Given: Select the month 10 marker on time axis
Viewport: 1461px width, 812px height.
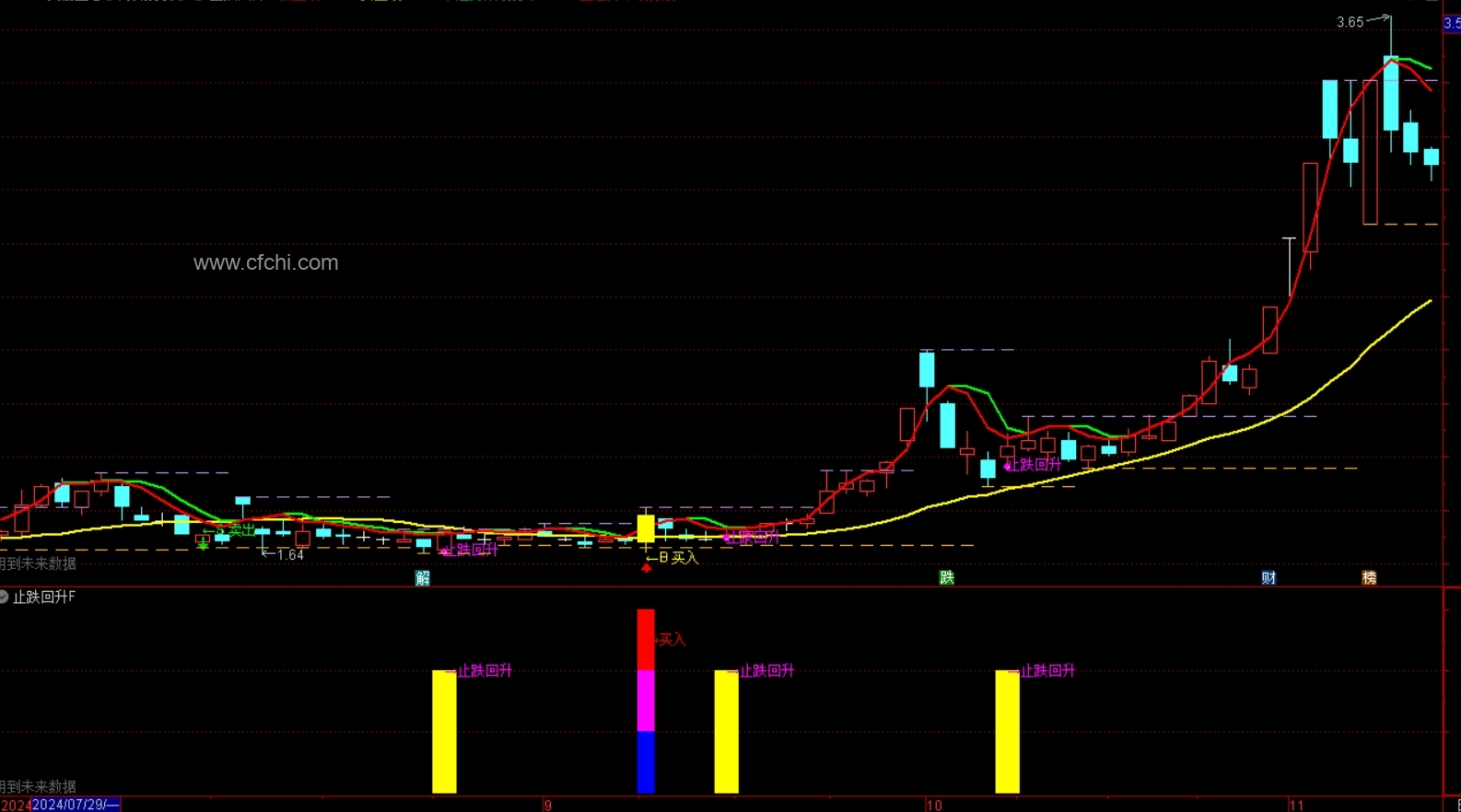Looking at the screenshot, I should coord(934,805).
